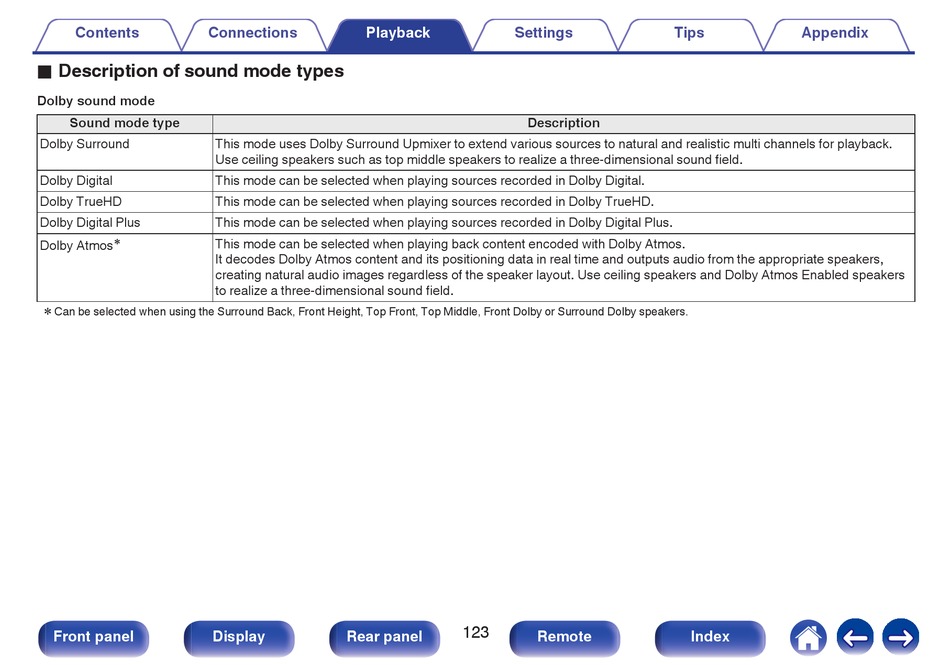Click the 'Sound mode type' column header
The height and width of the screenshot is (665, 950).
coord(125,124)
